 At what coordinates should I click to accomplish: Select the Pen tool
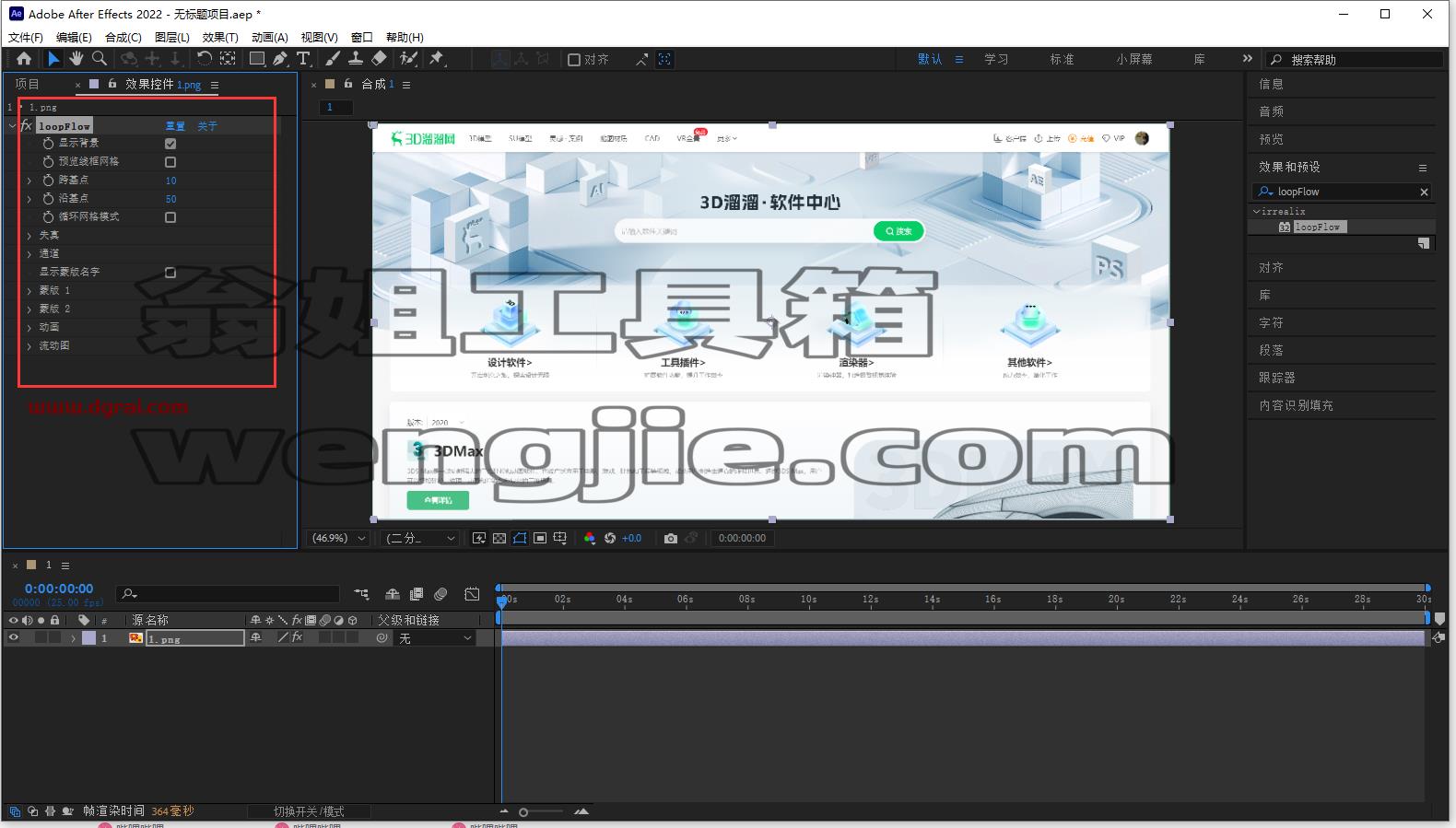point(280,59)
